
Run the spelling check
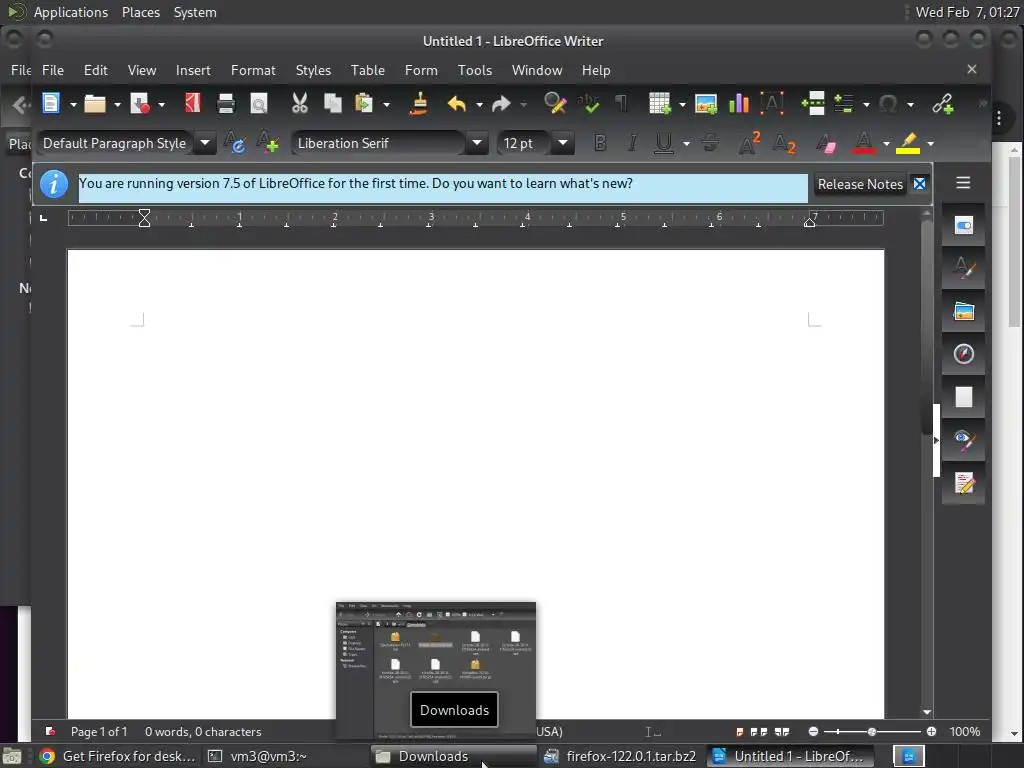coord(588,103)
